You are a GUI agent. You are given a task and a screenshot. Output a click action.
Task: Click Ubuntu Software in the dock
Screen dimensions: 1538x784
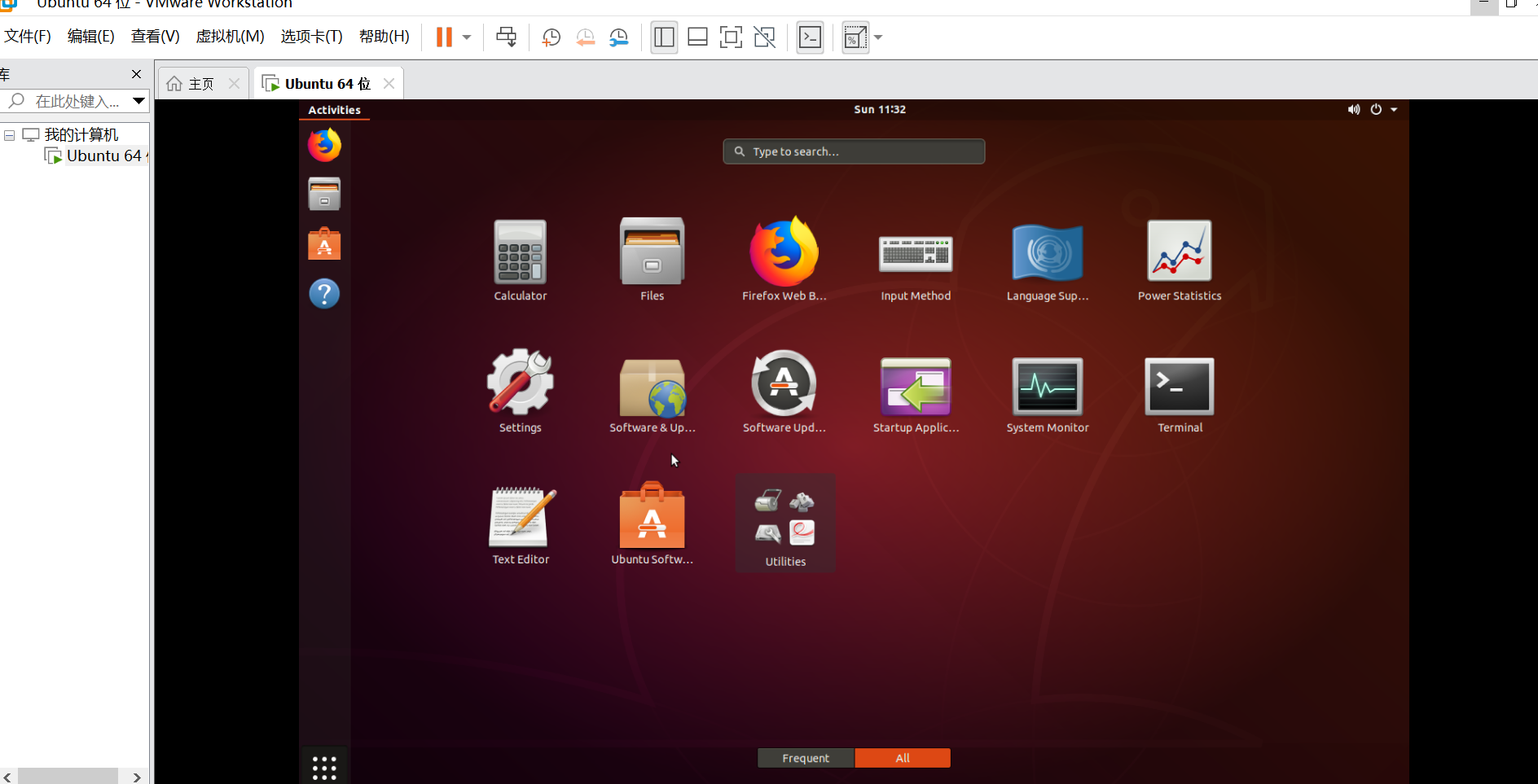click(324, 244)
